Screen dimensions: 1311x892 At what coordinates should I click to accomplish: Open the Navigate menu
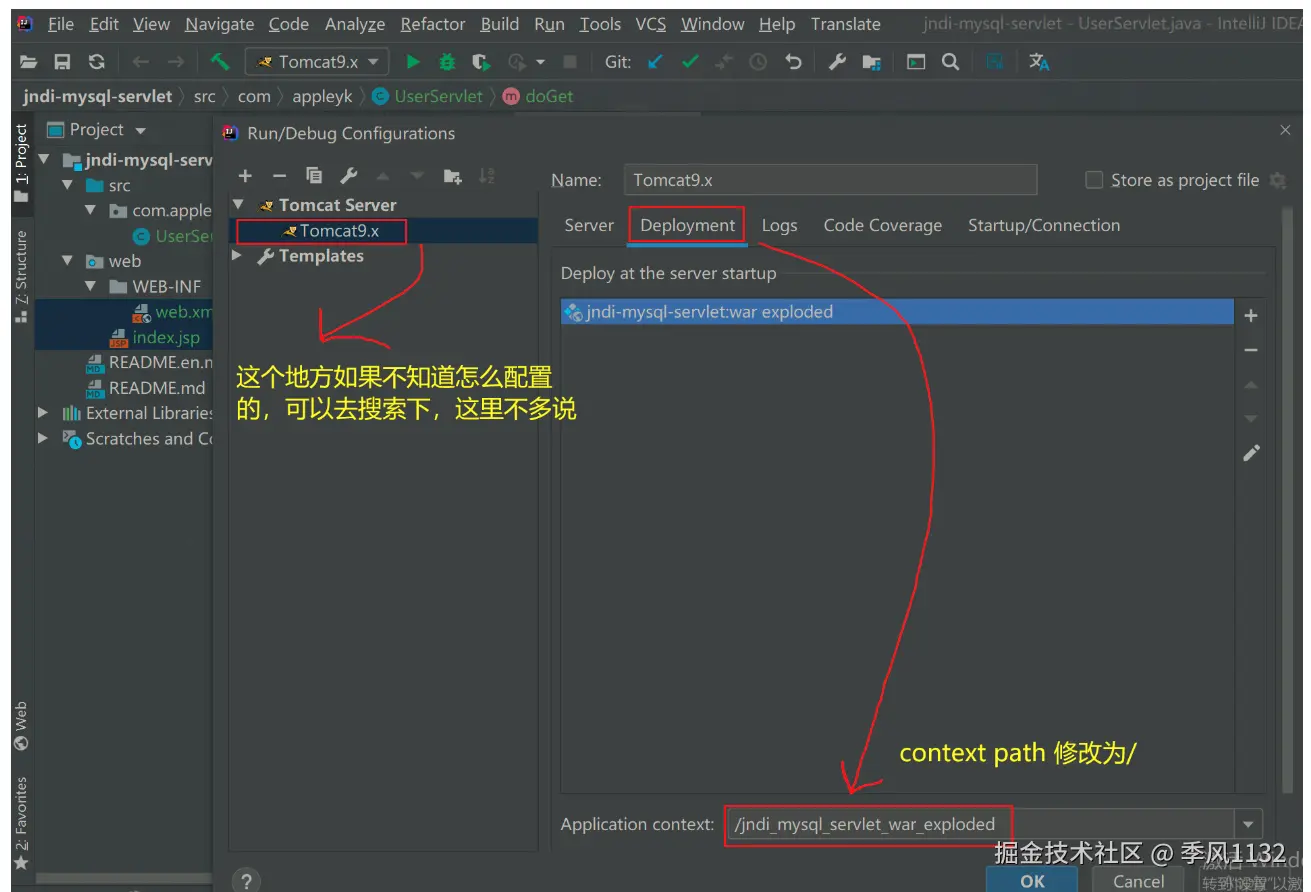tap(219, 24)
